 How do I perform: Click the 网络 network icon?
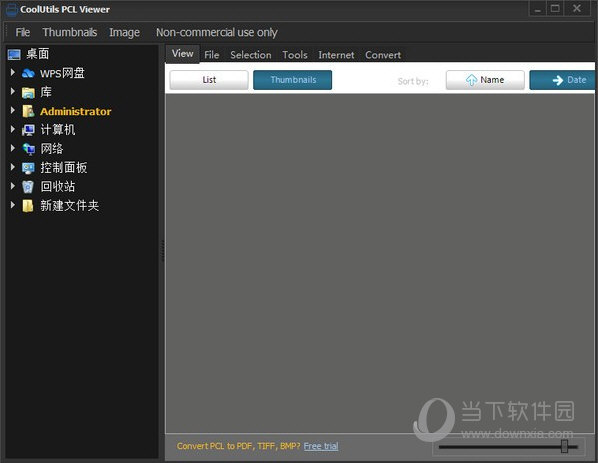coord(28,149)
